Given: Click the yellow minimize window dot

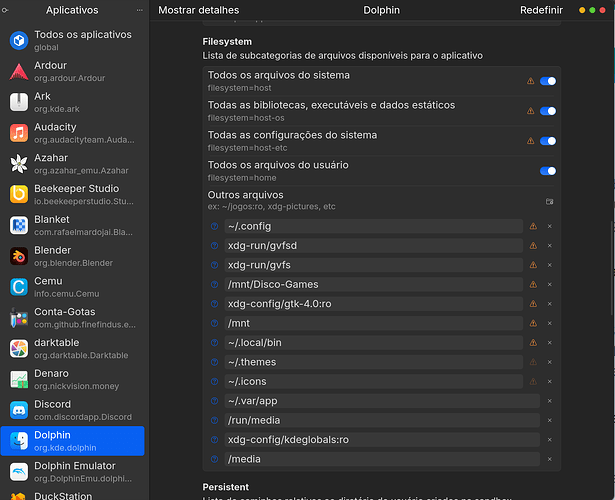Looking at the screenshot, I should click(582, 10).
